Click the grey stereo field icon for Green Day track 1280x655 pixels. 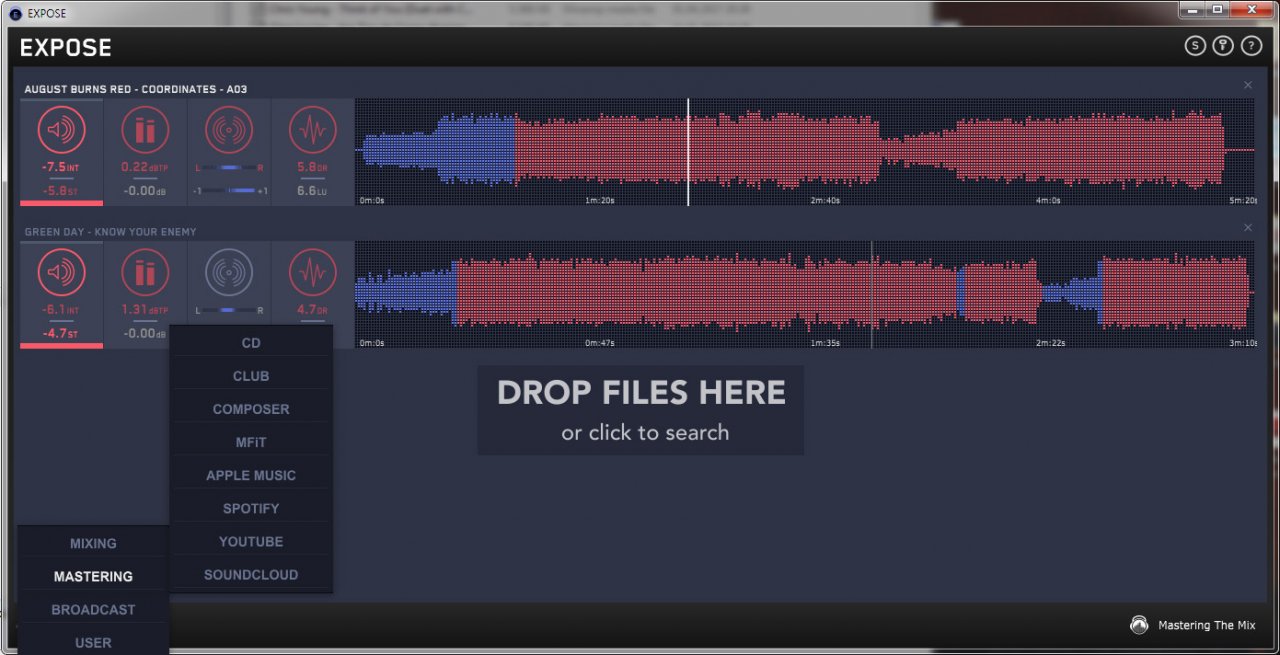229,272
